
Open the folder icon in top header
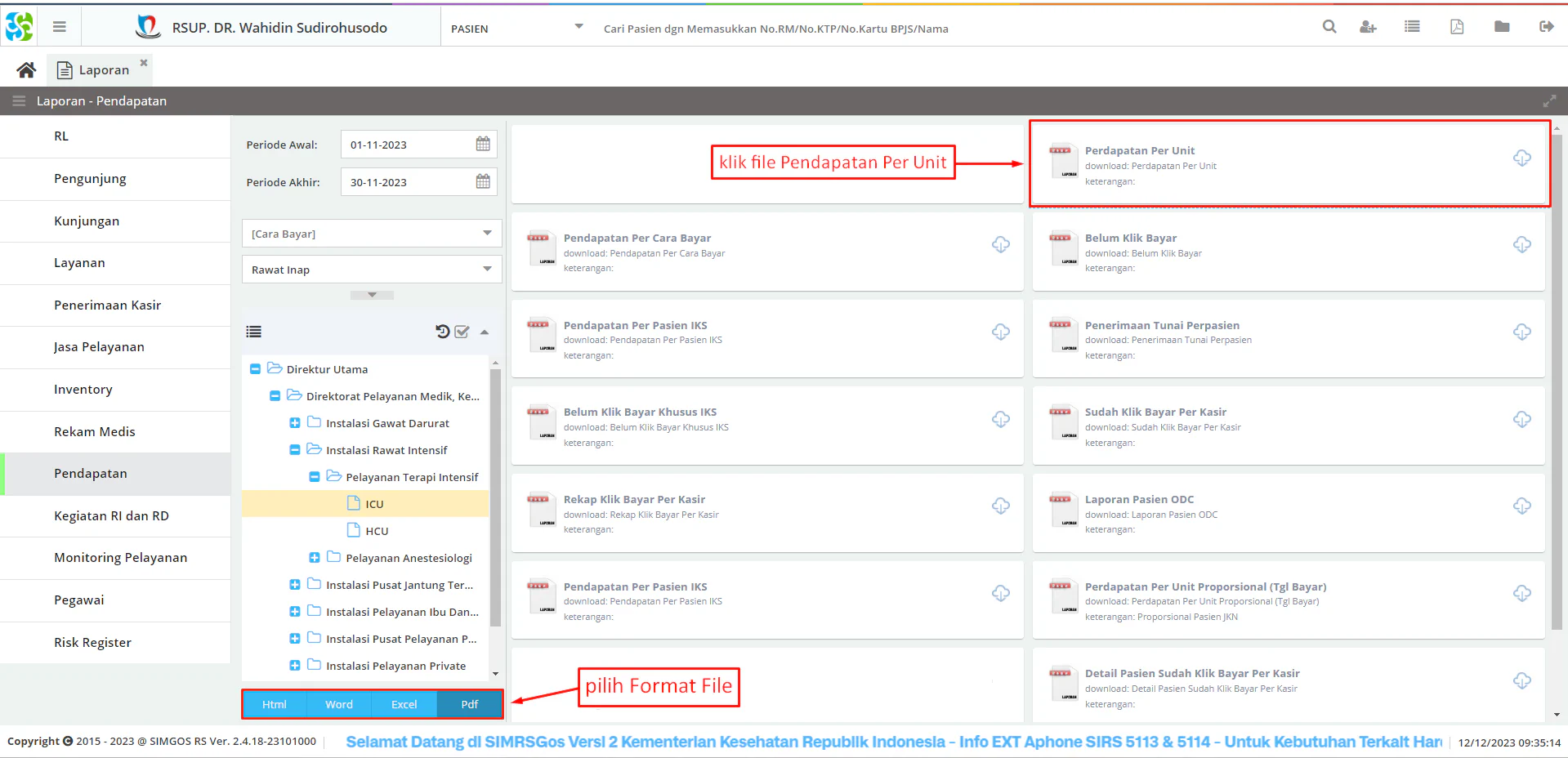[1502, 27]
